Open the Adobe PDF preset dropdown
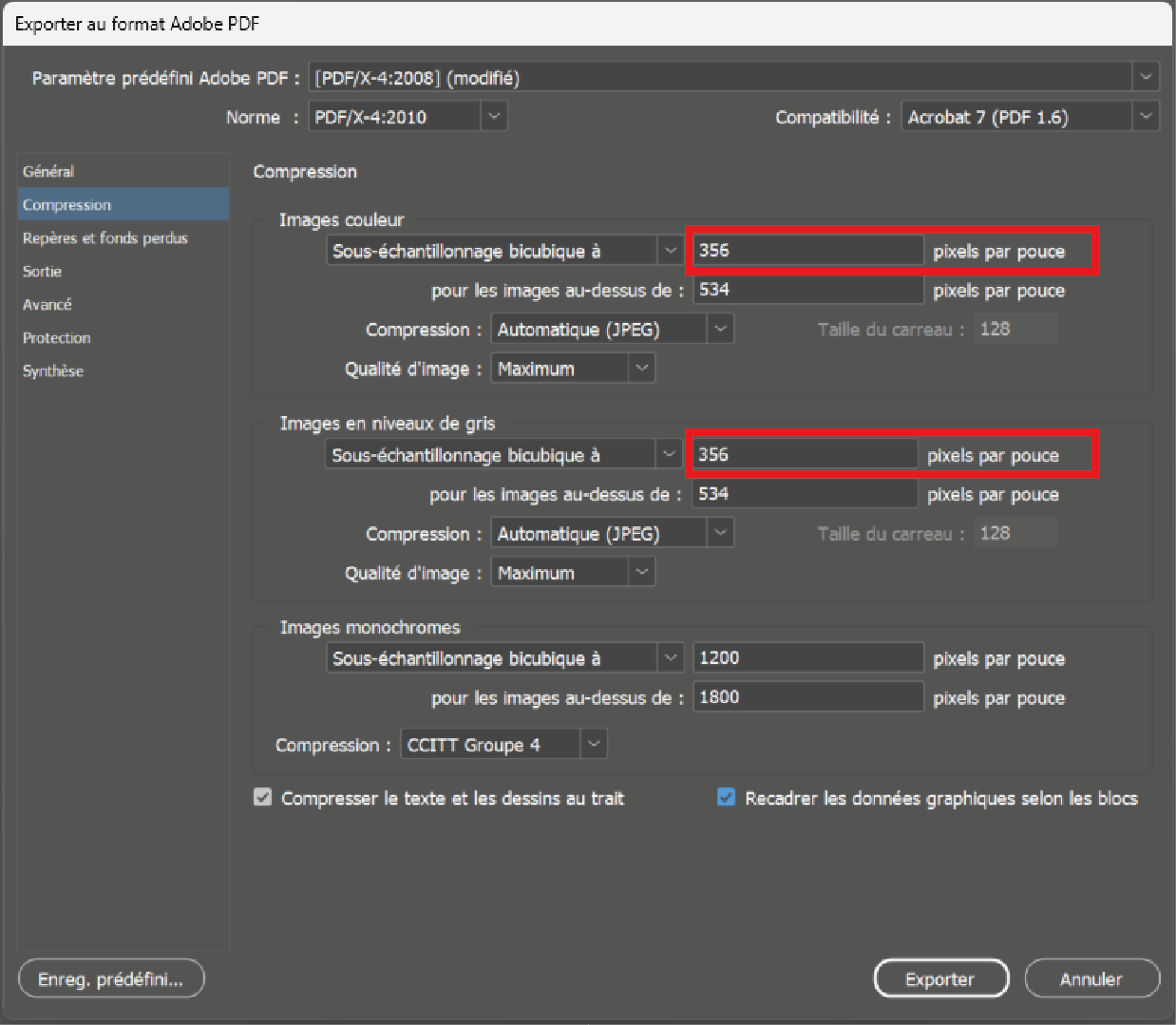Screen dimensions: 1176x1025 point(731,78)
